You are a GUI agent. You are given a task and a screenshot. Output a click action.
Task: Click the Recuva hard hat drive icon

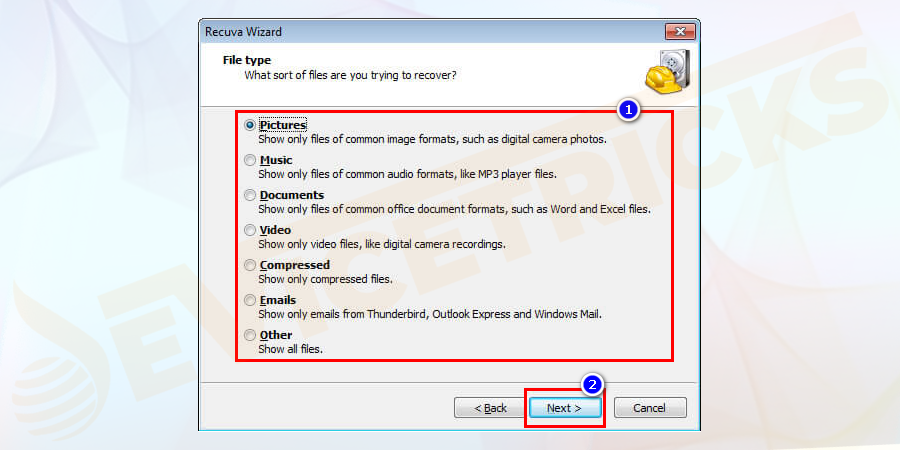pyautogui.click(x=666, y=71)
